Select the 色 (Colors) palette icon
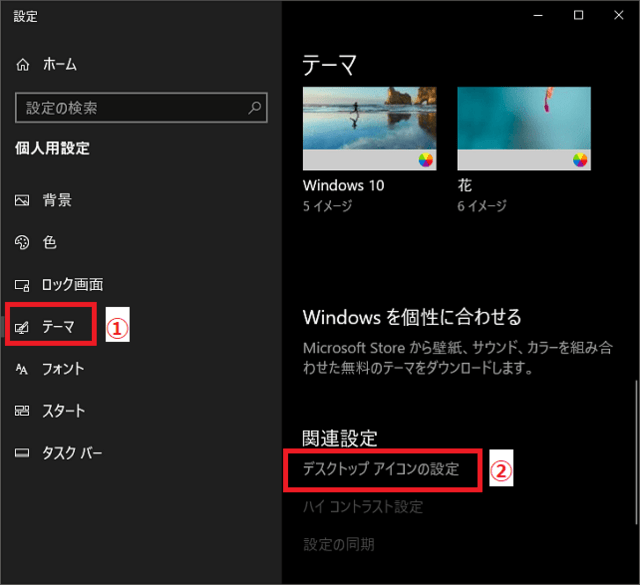The image size is (640, 585). (23, 242)
